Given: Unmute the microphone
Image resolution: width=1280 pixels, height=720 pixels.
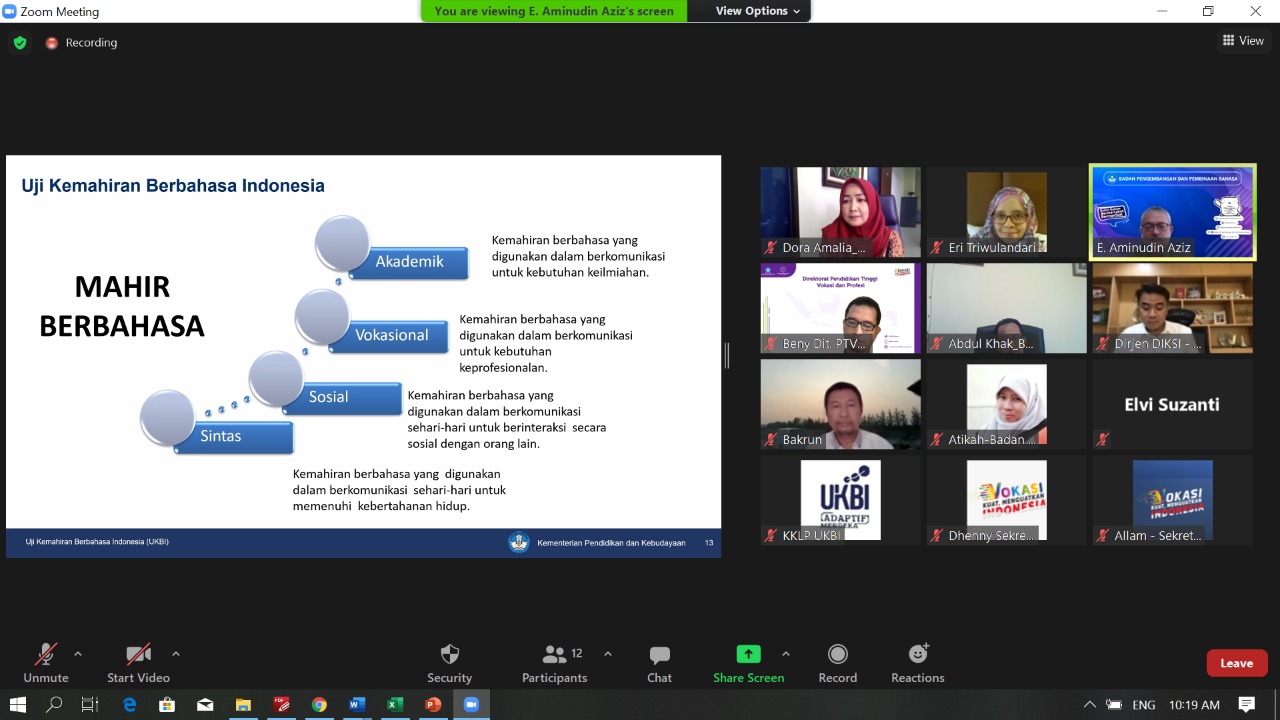Looking at the screenshot, I should coord(45,655).
